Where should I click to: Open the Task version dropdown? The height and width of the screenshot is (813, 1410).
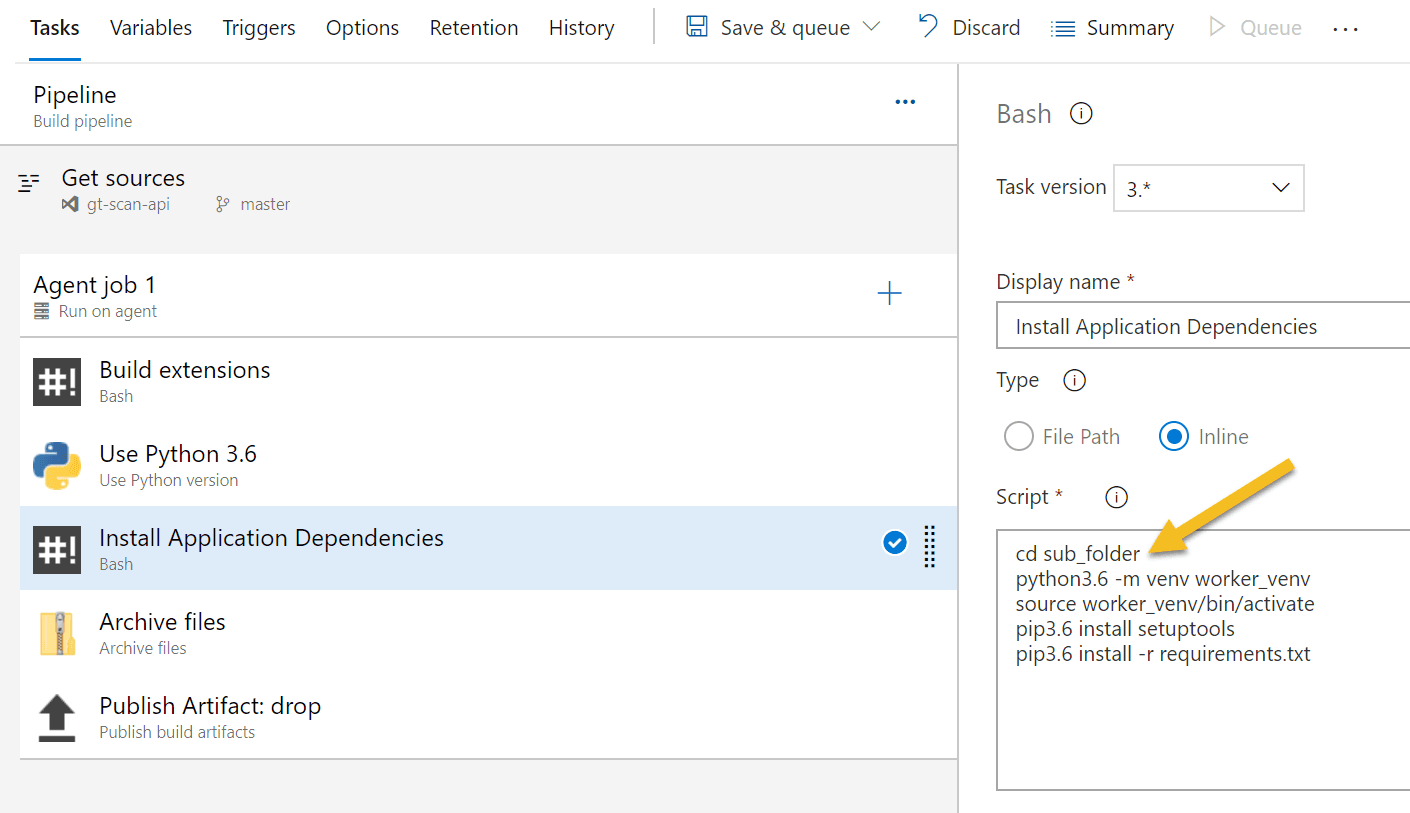1208,188
